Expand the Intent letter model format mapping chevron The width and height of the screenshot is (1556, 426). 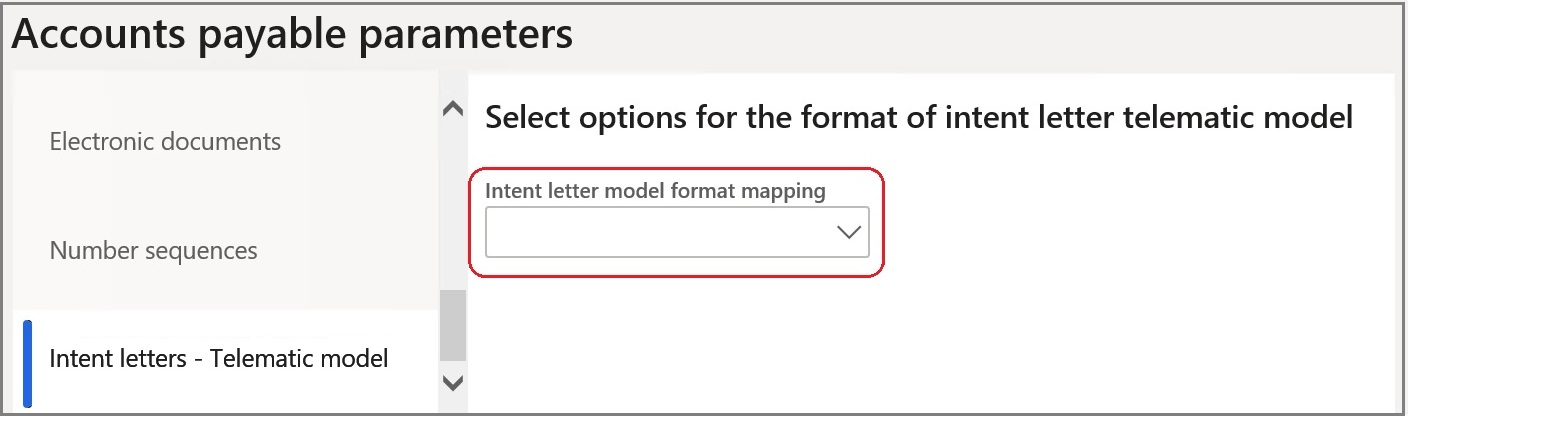[848, 232]
